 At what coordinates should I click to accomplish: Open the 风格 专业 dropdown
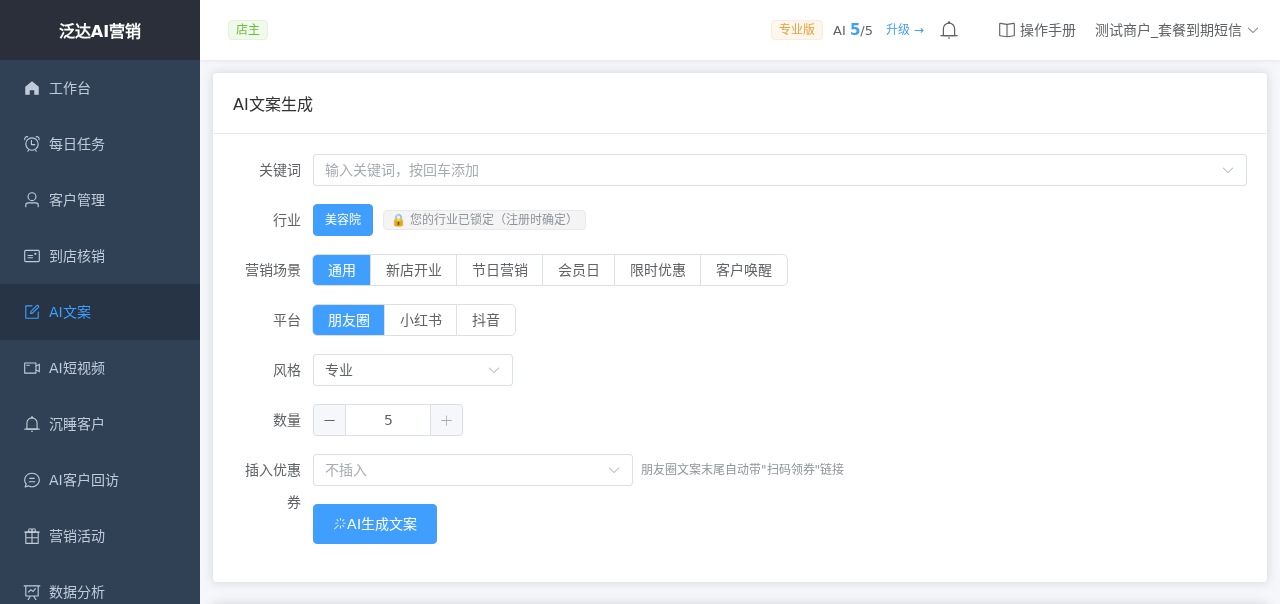click(x=413, y=370)
